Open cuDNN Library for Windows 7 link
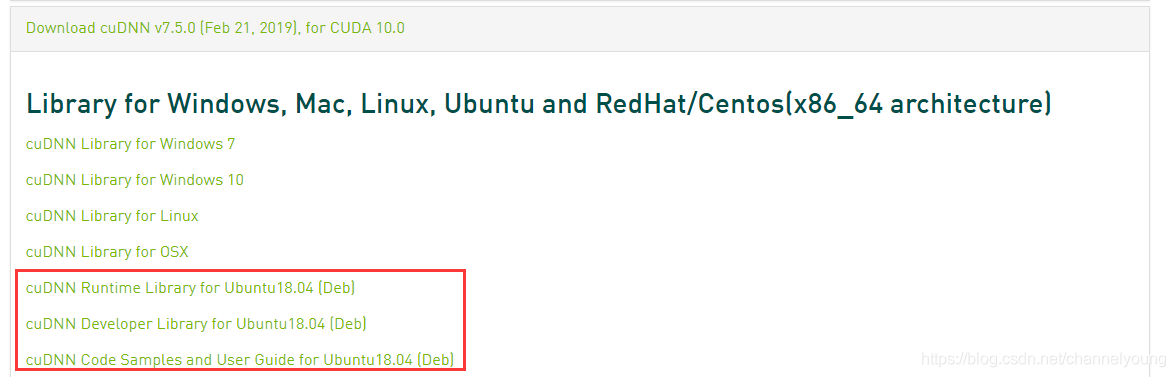The image size is (1175, 377). click(130, 144)
